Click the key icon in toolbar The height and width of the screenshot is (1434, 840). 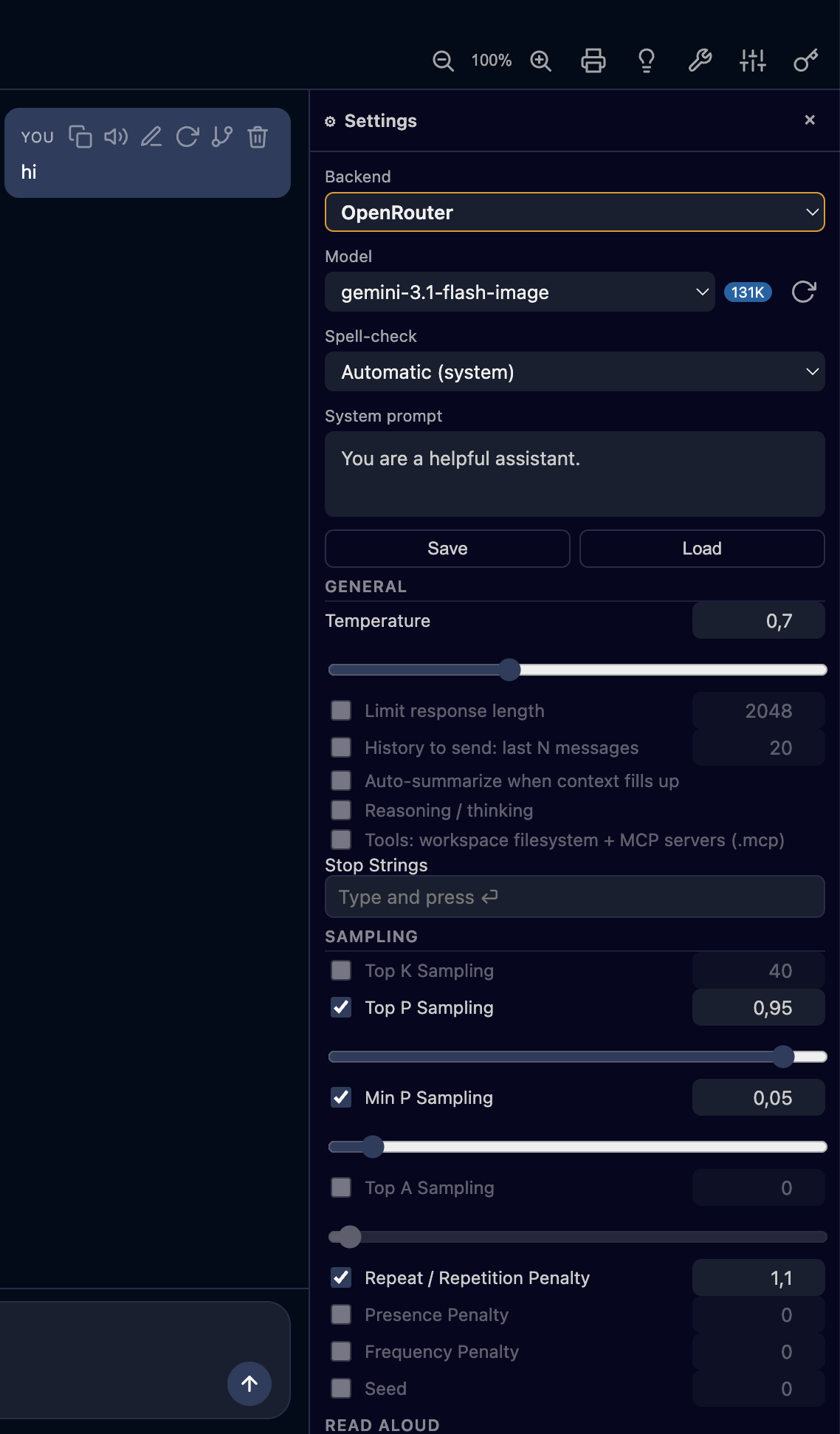click(x=806, y=61)
